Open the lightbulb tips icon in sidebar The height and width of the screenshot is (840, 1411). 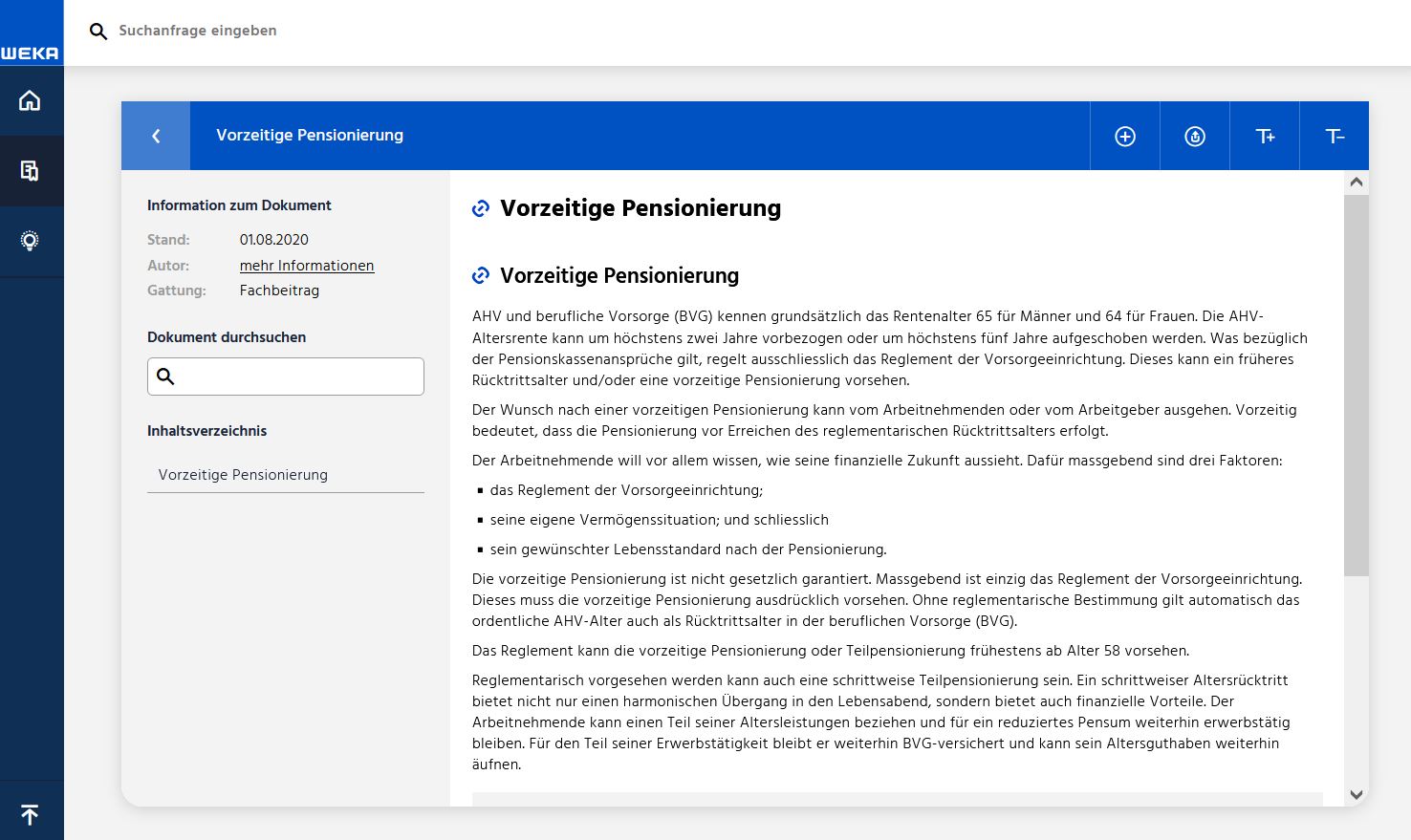point(31,241)
